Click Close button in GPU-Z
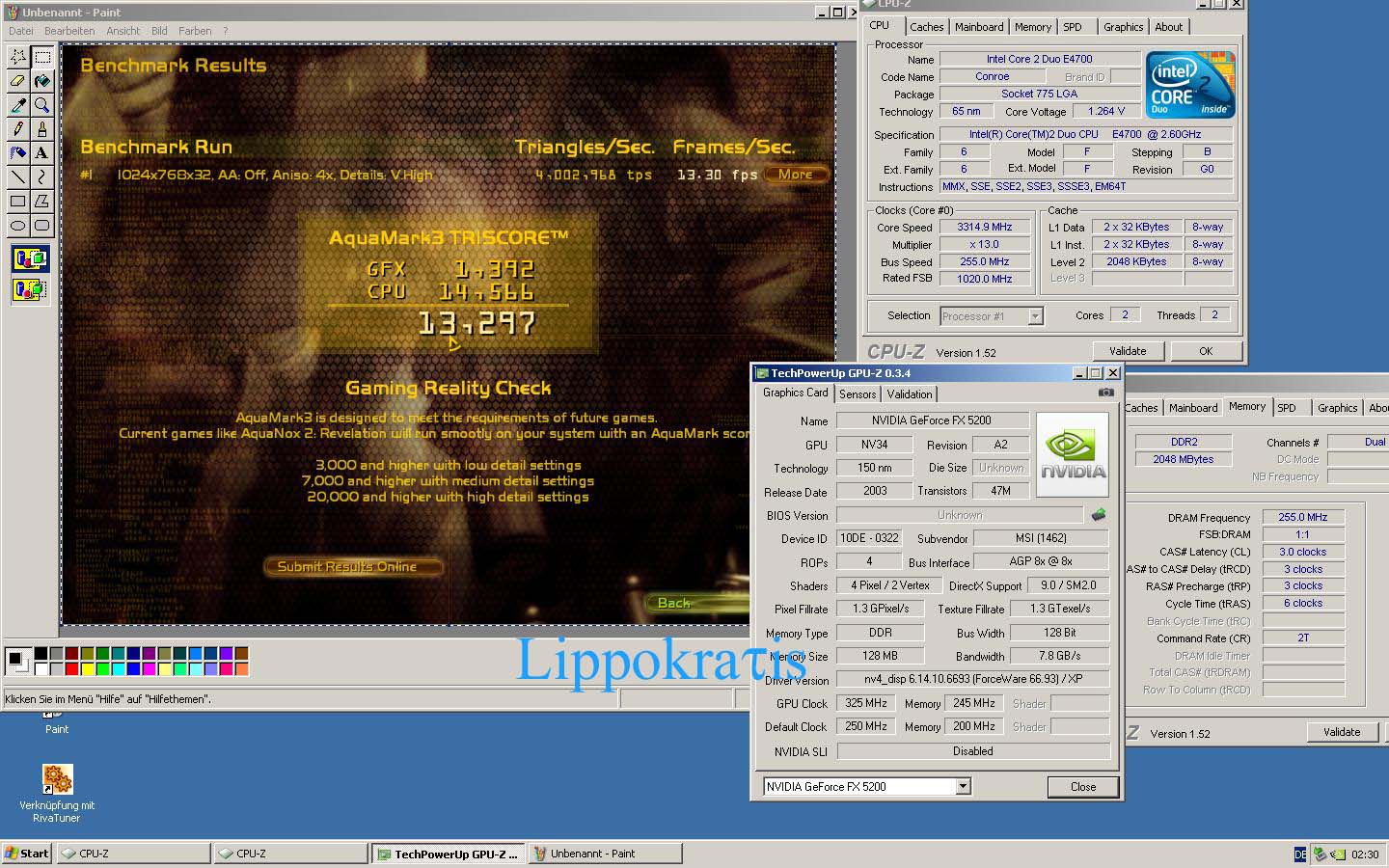Viewport: 1389px width, 868px height. 1083,787
